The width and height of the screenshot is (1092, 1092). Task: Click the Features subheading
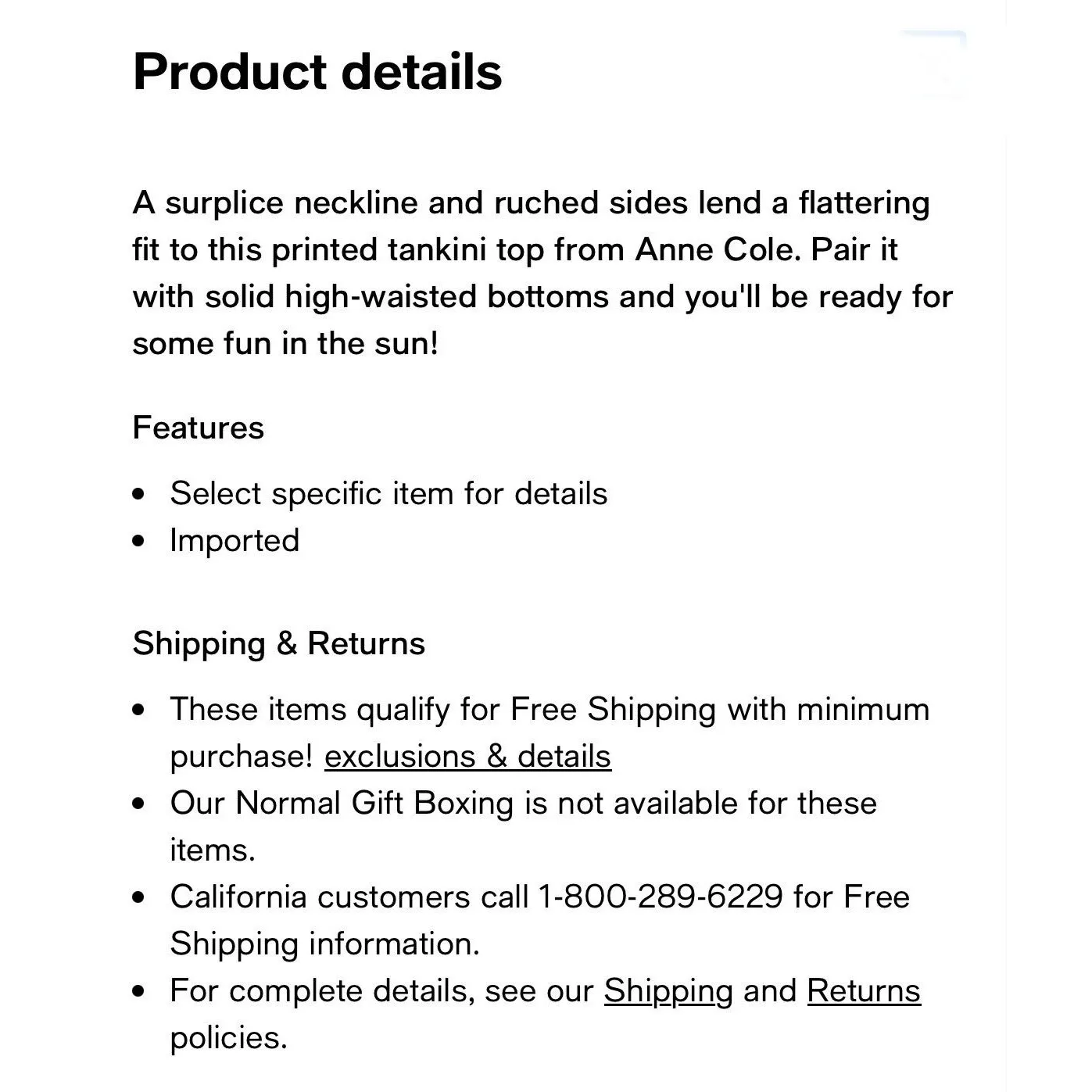199,428
